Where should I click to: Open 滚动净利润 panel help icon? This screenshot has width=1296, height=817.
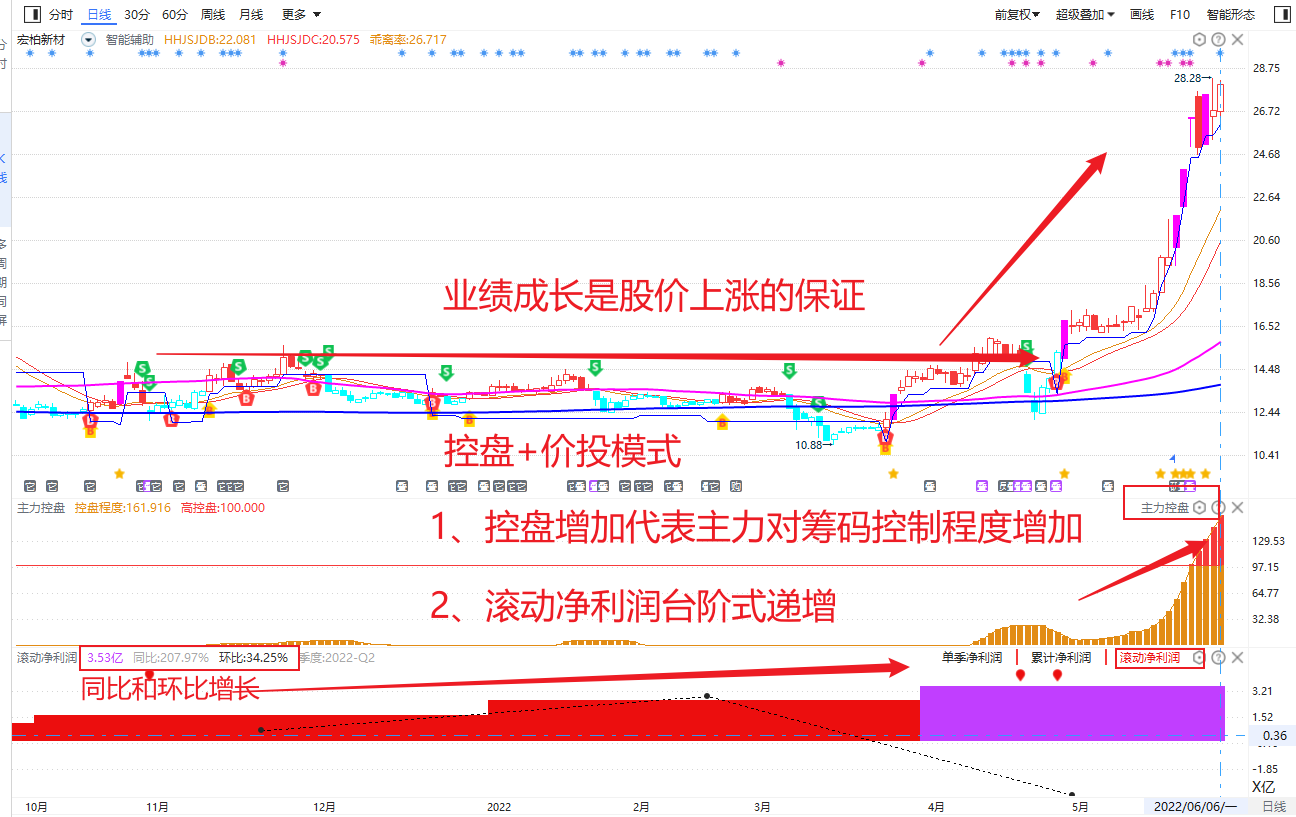point(1218,658)
